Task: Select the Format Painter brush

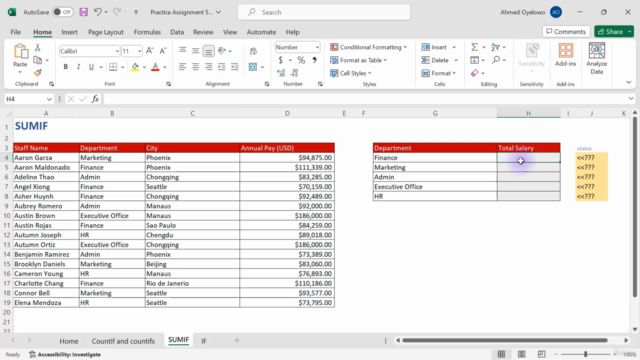Action: (38, 73)
